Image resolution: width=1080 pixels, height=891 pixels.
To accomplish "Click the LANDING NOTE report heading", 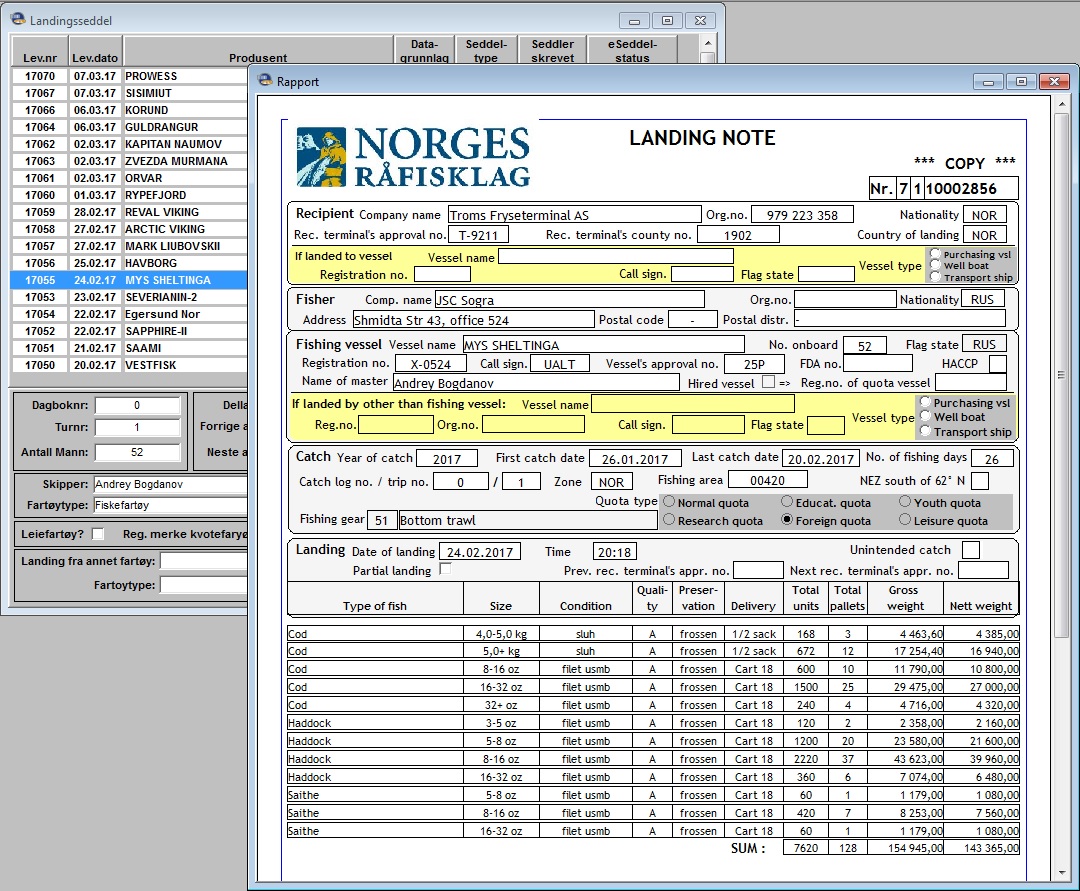I will coord(703,138).
